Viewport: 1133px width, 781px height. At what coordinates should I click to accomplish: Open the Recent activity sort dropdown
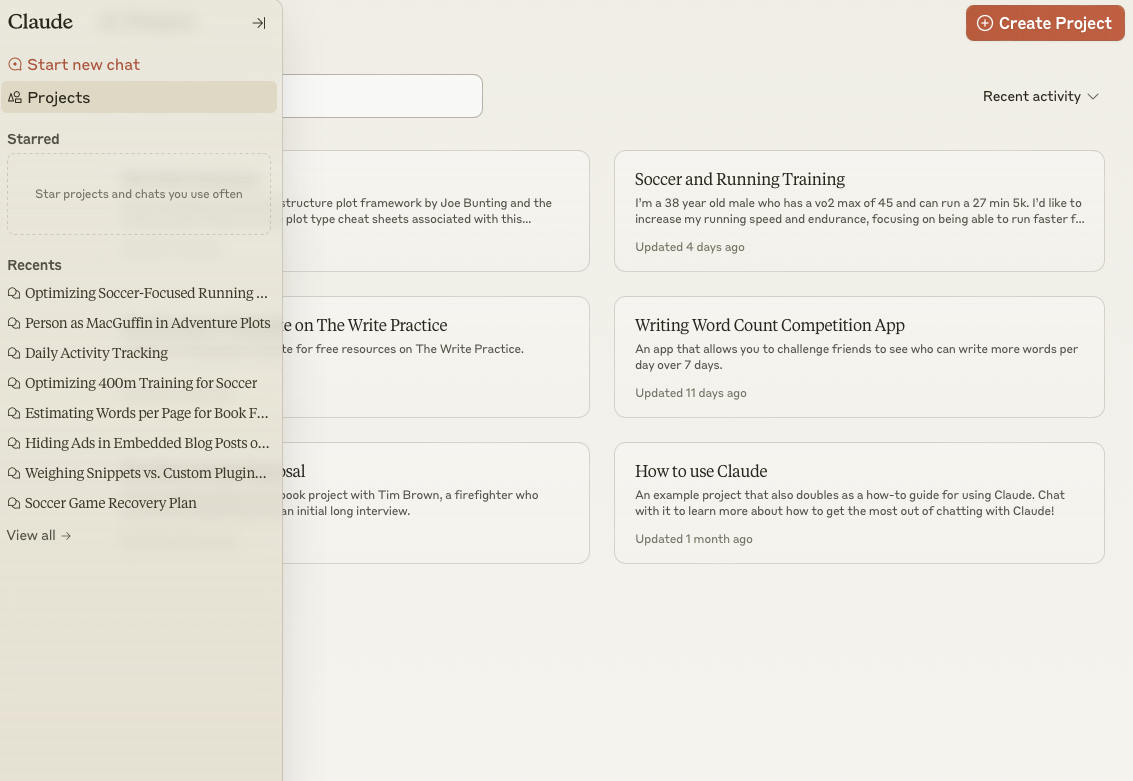click(1041, 96)
